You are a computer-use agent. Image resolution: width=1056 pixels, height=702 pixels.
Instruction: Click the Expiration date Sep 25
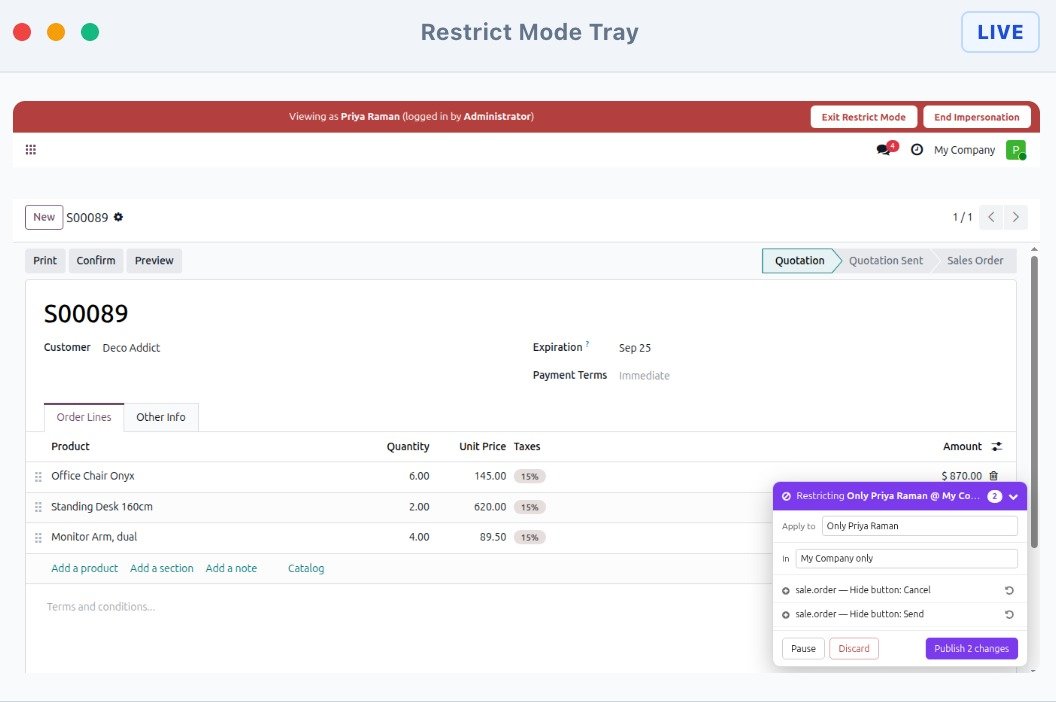click(634, 348)
